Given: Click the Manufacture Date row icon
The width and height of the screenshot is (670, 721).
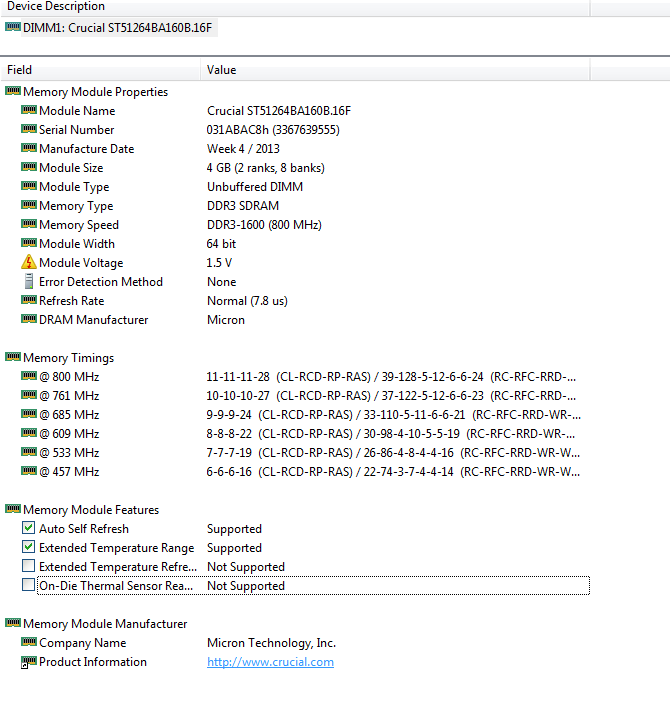Looking at the screenshot, I should coord(29,148).
